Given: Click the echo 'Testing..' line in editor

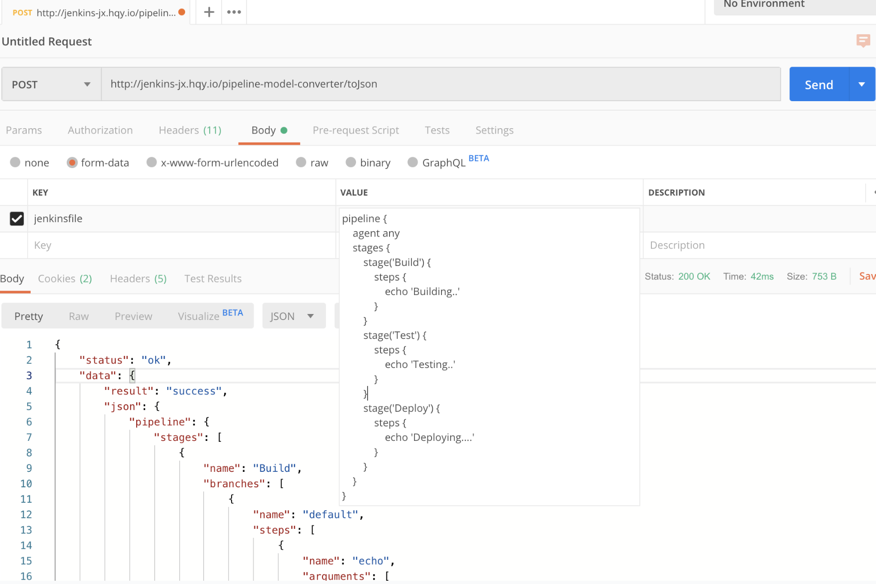Looking at the screenshot, I should [420, 365].
